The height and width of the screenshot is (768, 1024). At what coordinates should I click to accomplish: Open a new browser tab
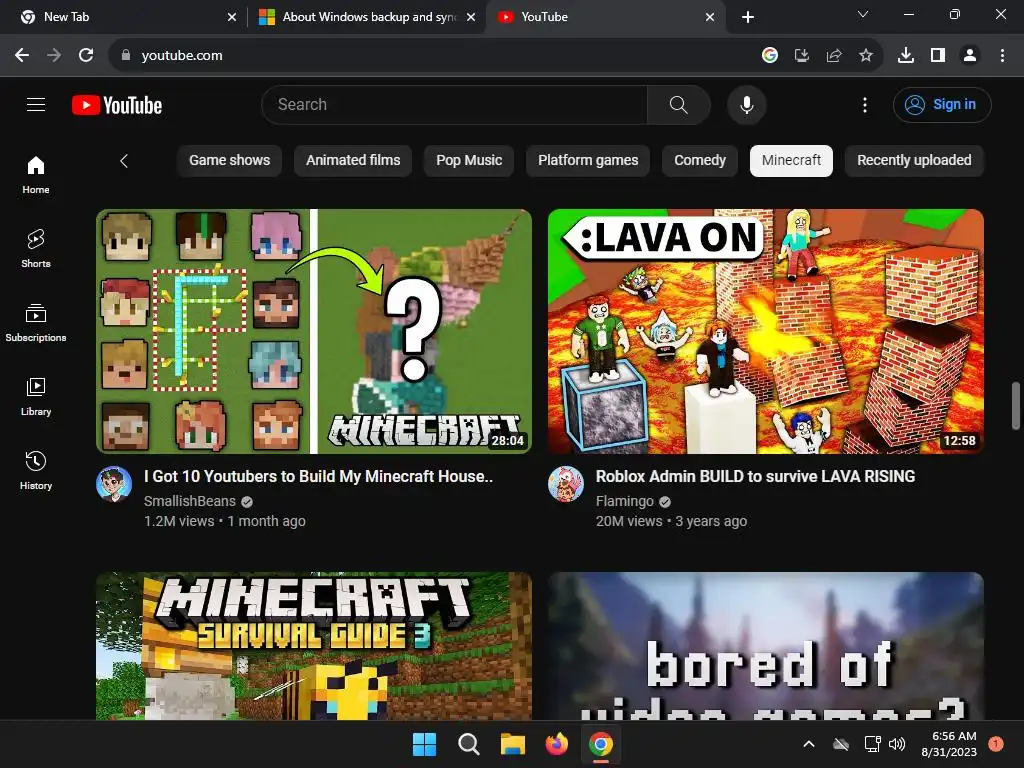click(748, 17)
